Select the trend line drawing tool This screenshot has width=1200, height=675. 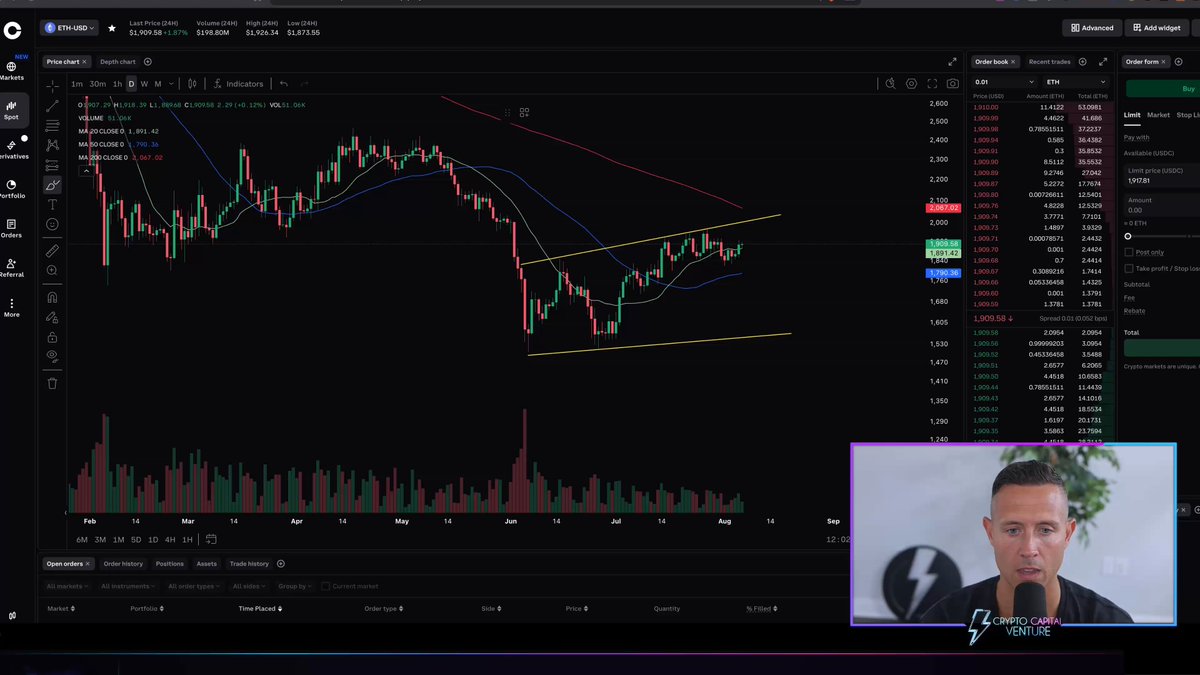(x=52, y=106)
